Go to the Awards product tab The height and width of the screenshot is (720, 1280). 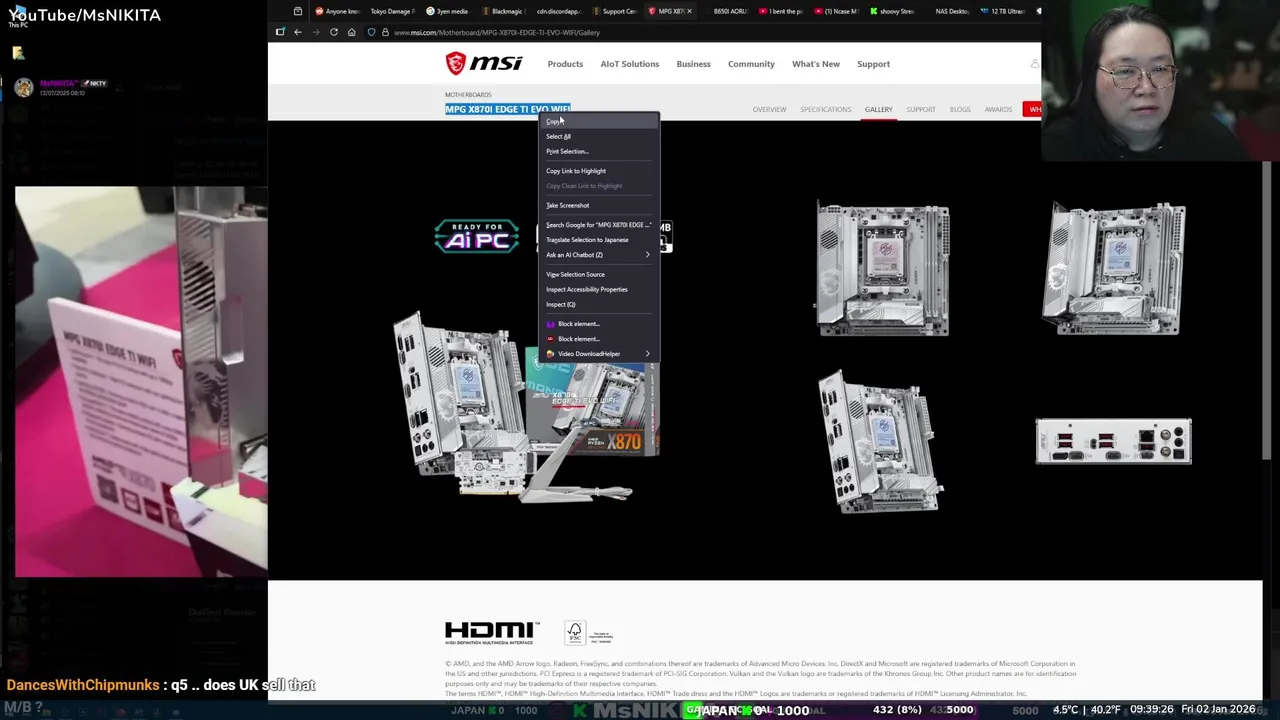[998, 109]
